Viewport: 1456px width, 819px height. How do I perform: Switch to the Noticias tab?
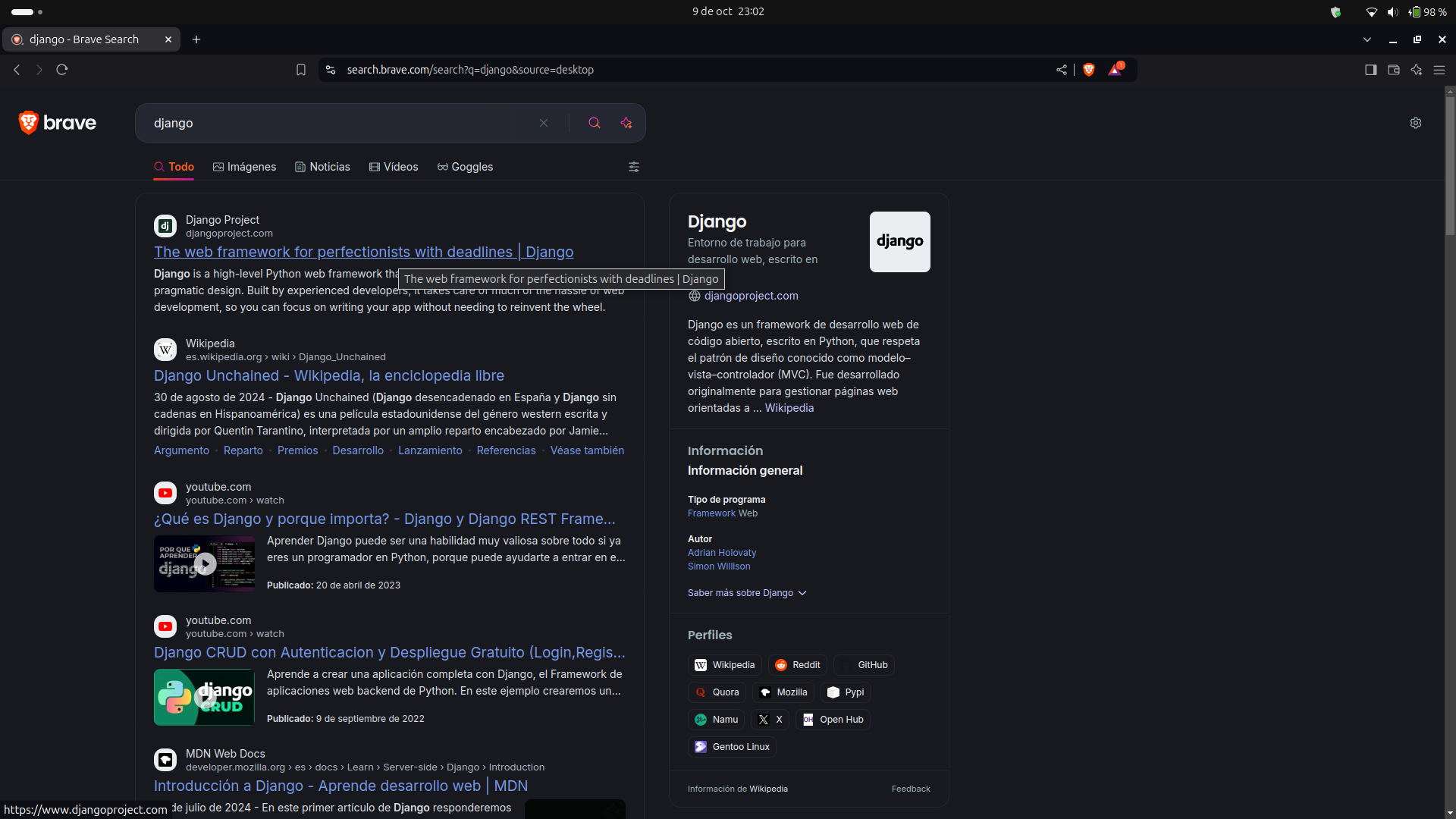coord(322,167)
